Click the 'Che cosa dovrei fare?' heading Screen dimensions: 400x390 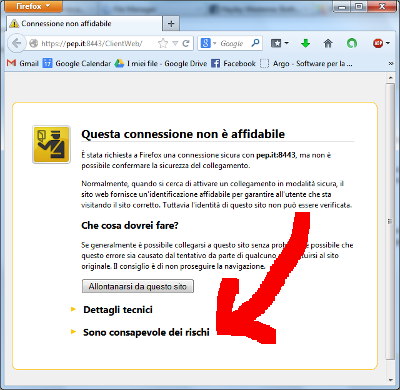(x=130, y=226)
